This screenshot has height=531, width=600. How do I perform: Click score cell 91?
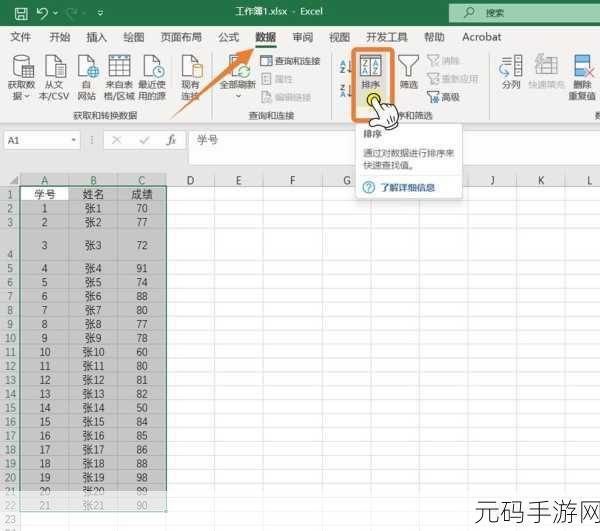pyautogui.click(x=142, y=268)
